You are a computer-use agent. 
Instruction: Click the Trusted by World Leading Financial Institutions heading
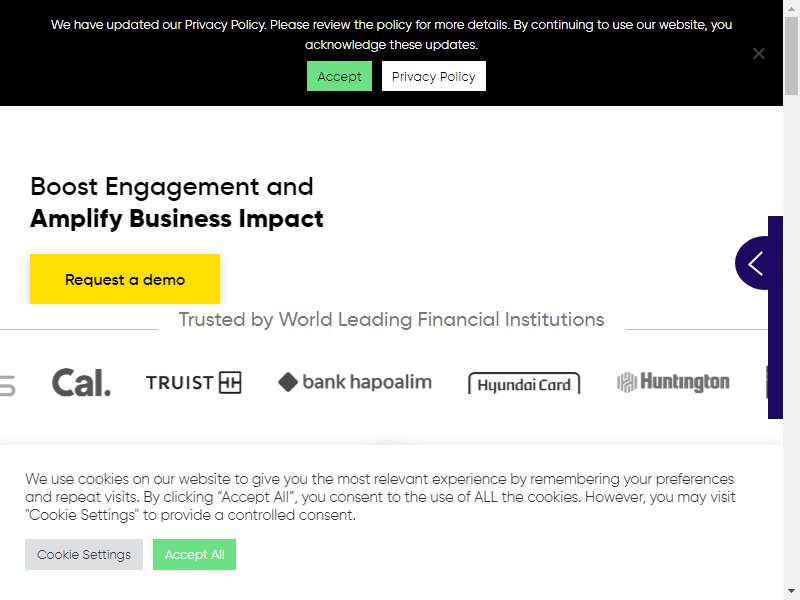(x=391, y=320)
